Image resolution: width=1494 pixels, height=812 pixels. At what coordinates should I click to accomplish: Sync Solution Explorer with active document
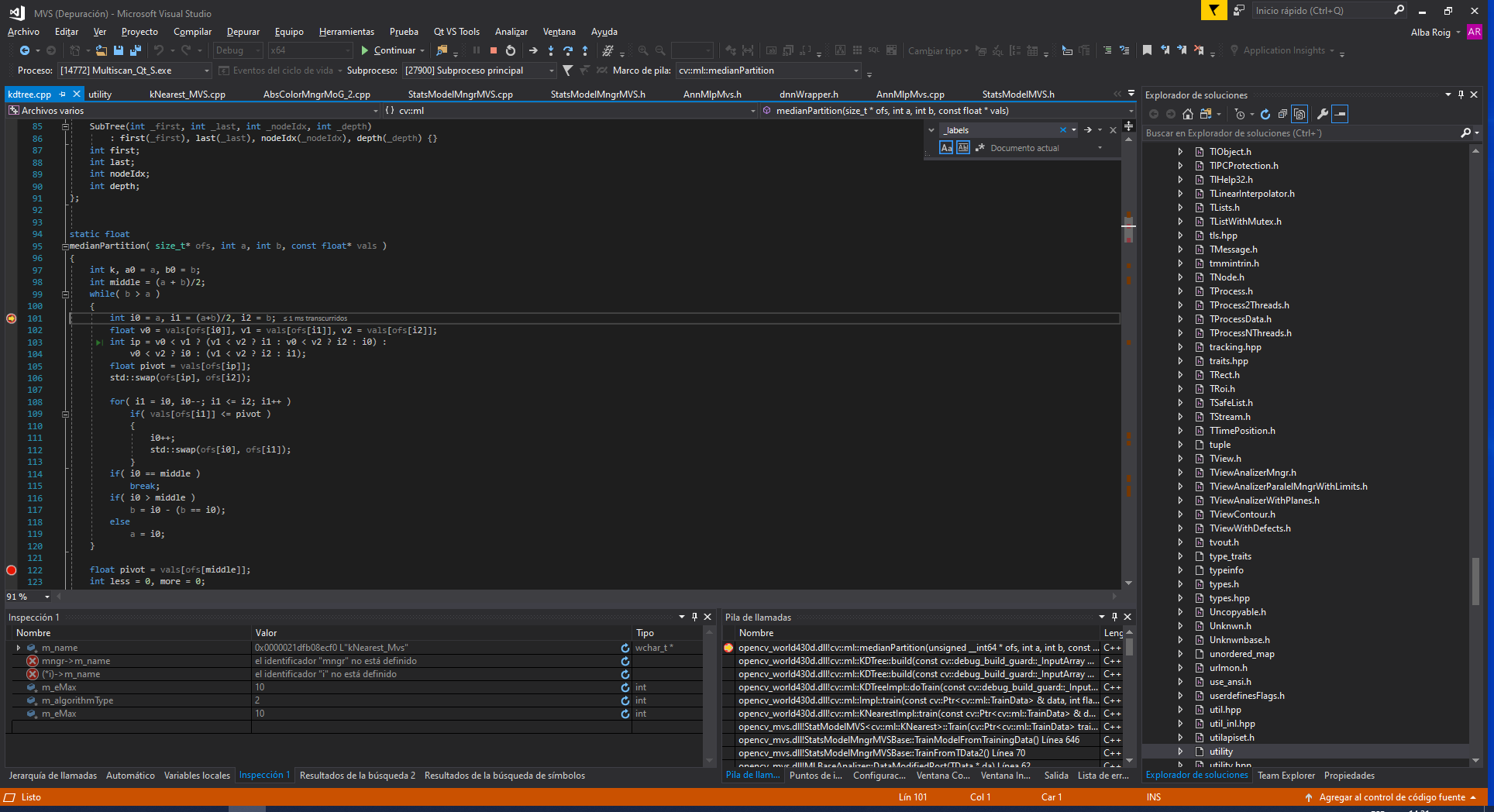pyautogui.click(x=1300, y=114)
